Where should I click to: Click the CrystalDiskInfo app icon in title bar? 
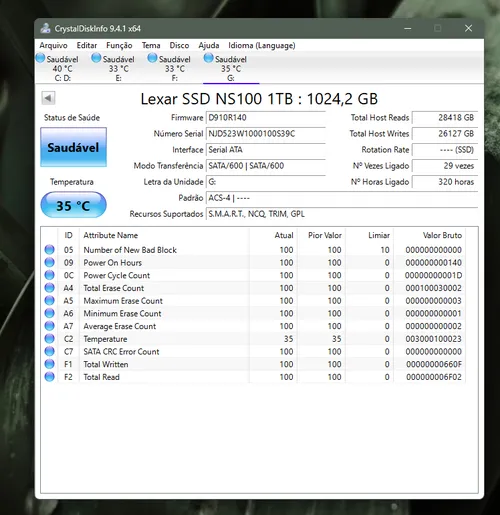pyautogui.click(x=46, y=28)
